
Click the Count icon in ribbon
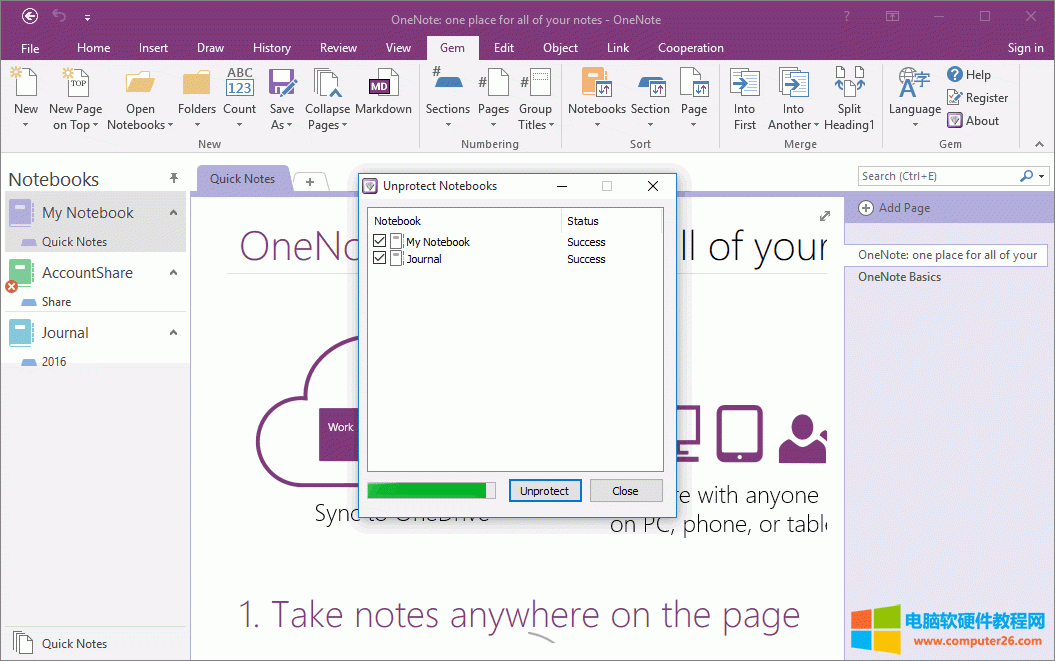240,84
